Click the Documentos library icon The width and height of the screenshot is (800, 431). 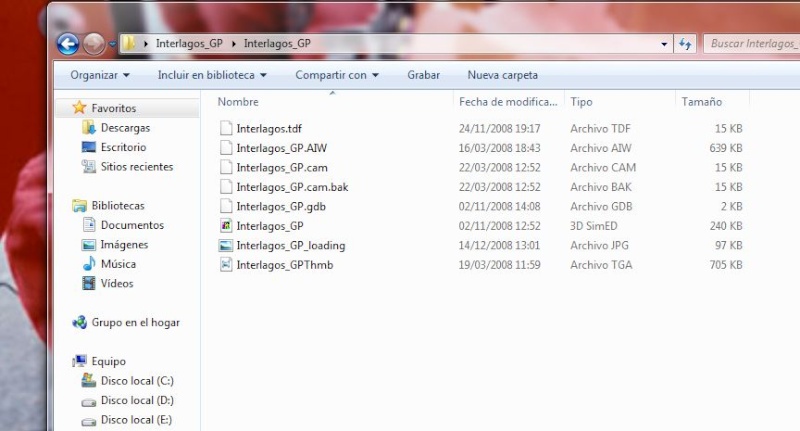[x=89, y=224]
